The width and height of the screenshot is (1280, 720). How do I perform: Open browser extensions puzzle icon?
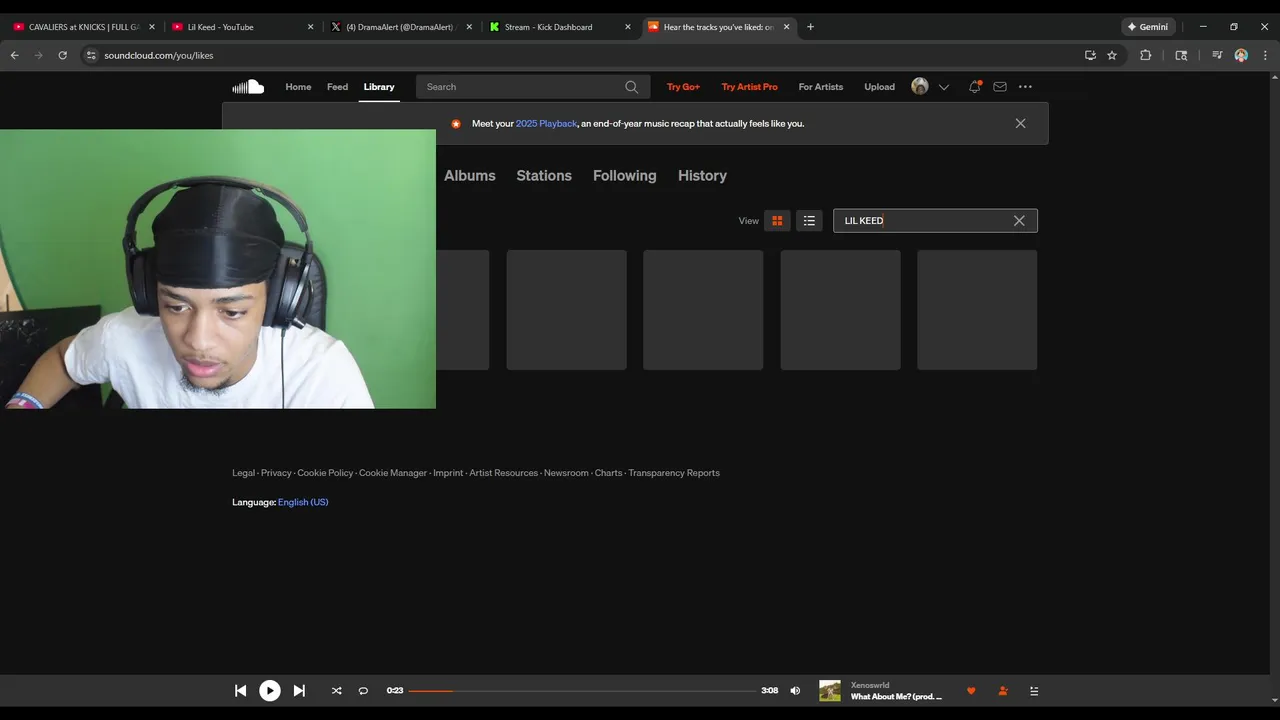(1146, 55)
